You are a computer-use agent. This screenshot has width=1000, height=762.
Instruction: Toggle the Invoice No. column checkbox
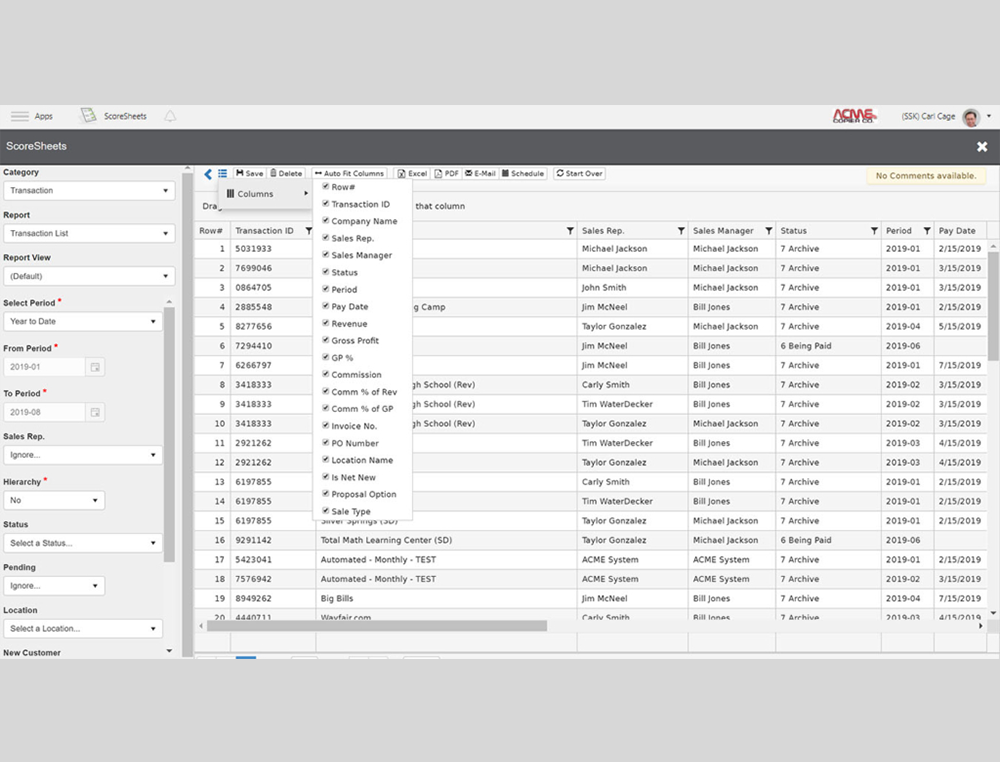coord(325,425)
